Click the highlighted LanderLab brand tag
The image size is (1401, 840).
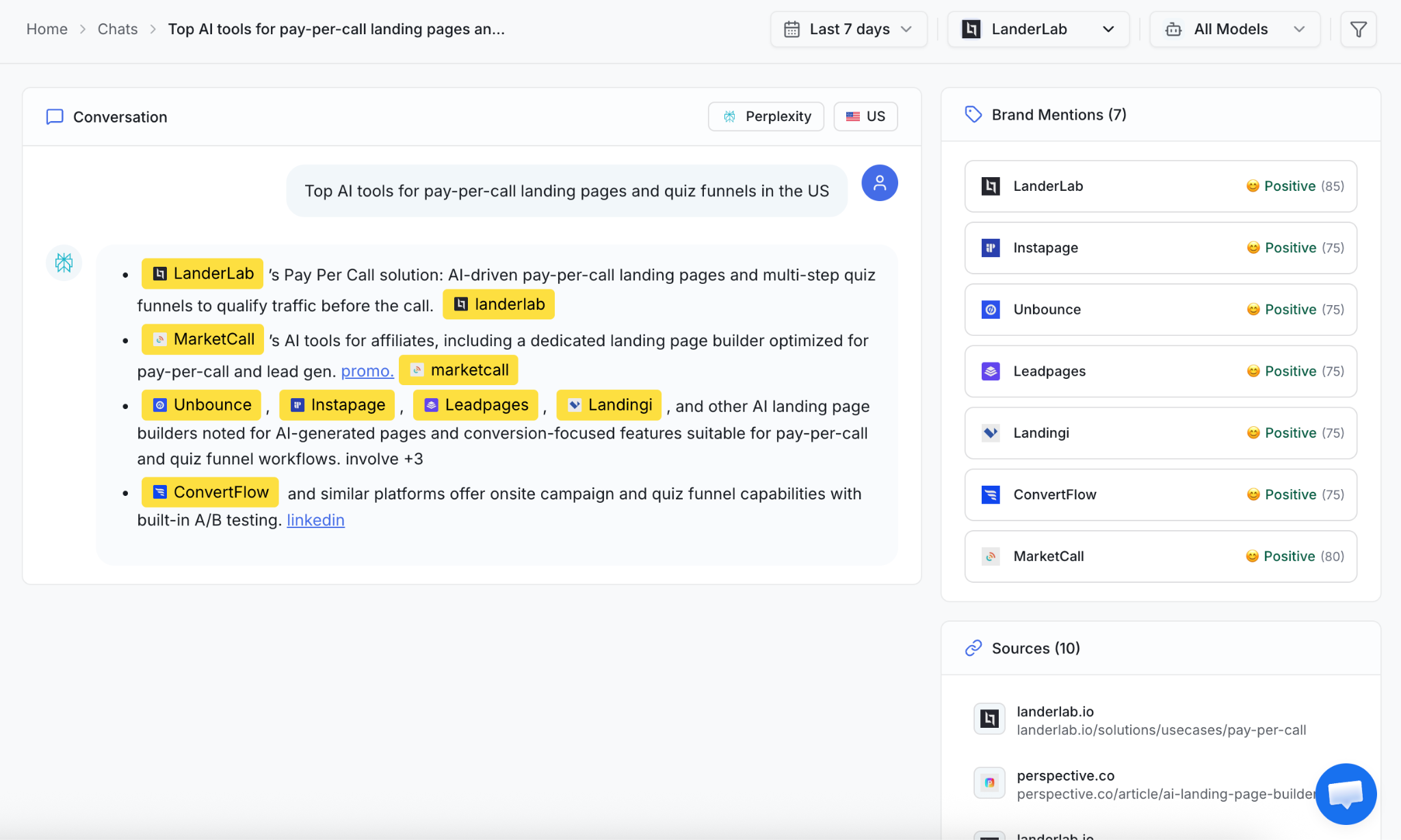coord(202,274)
